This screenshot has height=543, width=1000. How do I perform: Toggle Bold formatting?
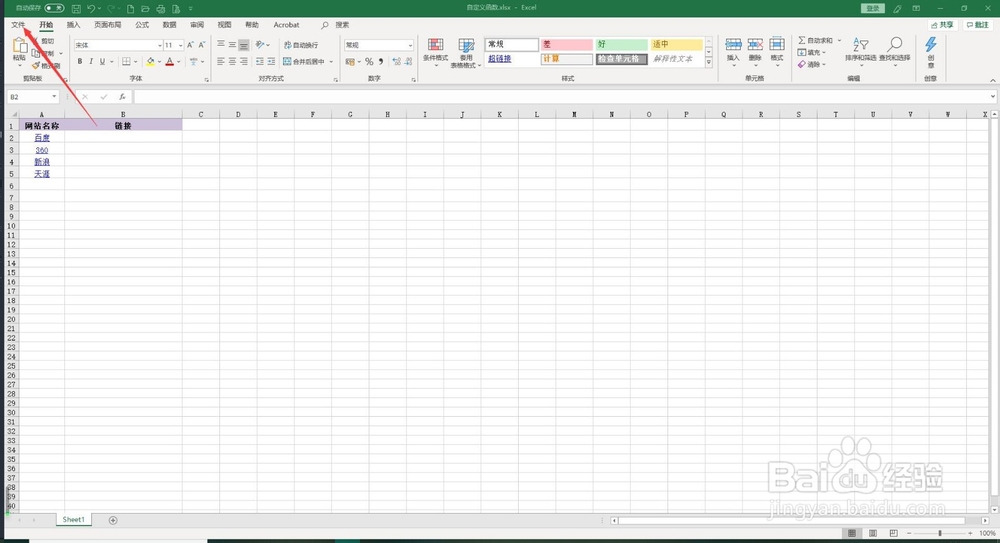[80, 61]
